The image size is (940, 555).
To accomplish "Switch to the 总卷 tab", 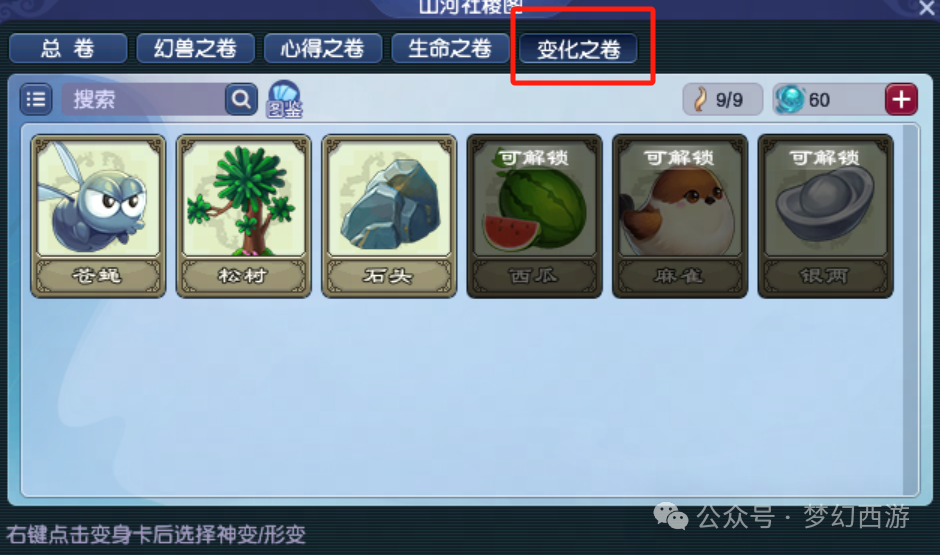I will point(68,49).
